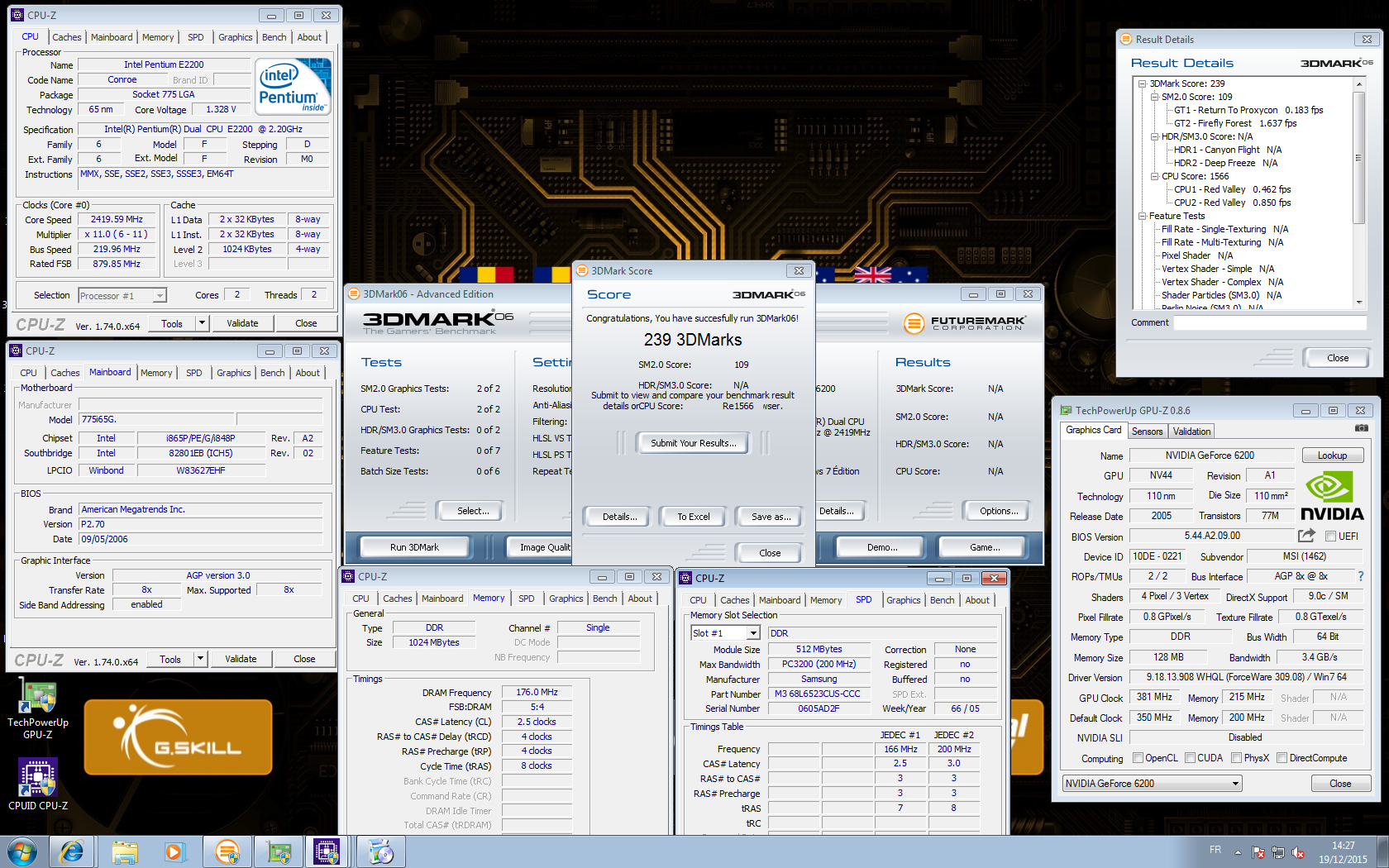Switch to GPU-Z taskbar icon
The image size is (1389, 868).
point(279,851)
